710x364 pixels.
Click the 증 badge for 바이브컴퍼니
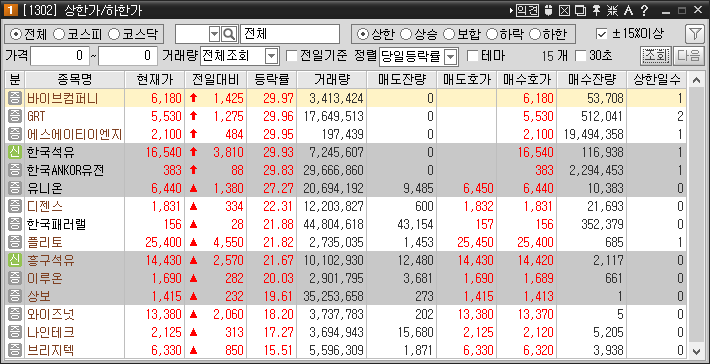pos(15,98)
